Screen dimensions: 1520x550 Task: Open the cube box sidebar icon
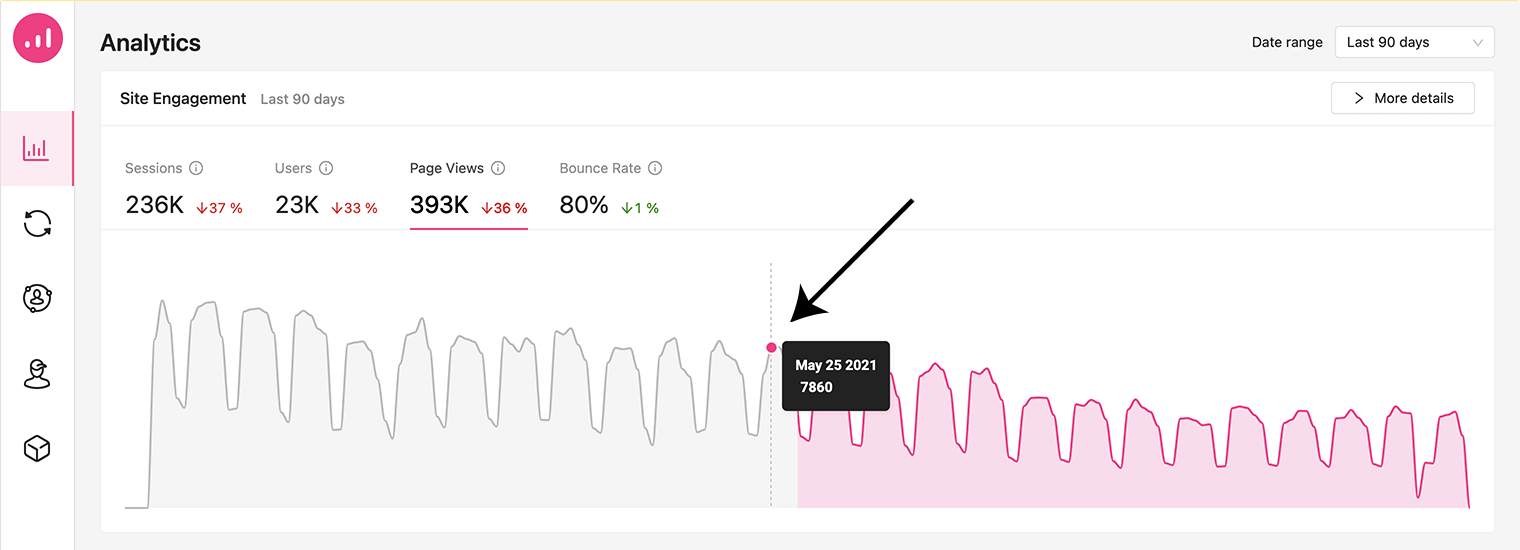pos(37,449)
